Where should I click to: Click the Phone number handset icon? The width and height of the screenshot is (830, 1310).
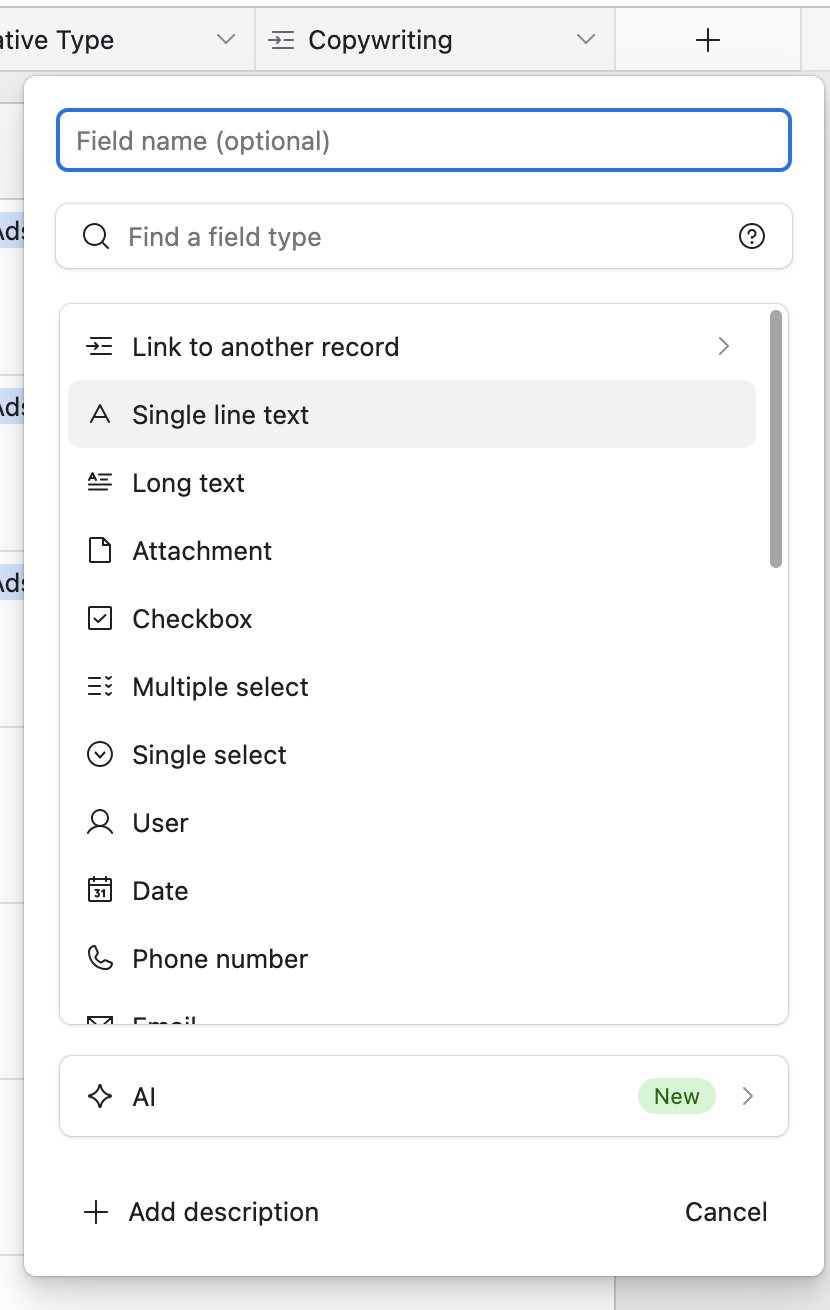tap(100, 959)
